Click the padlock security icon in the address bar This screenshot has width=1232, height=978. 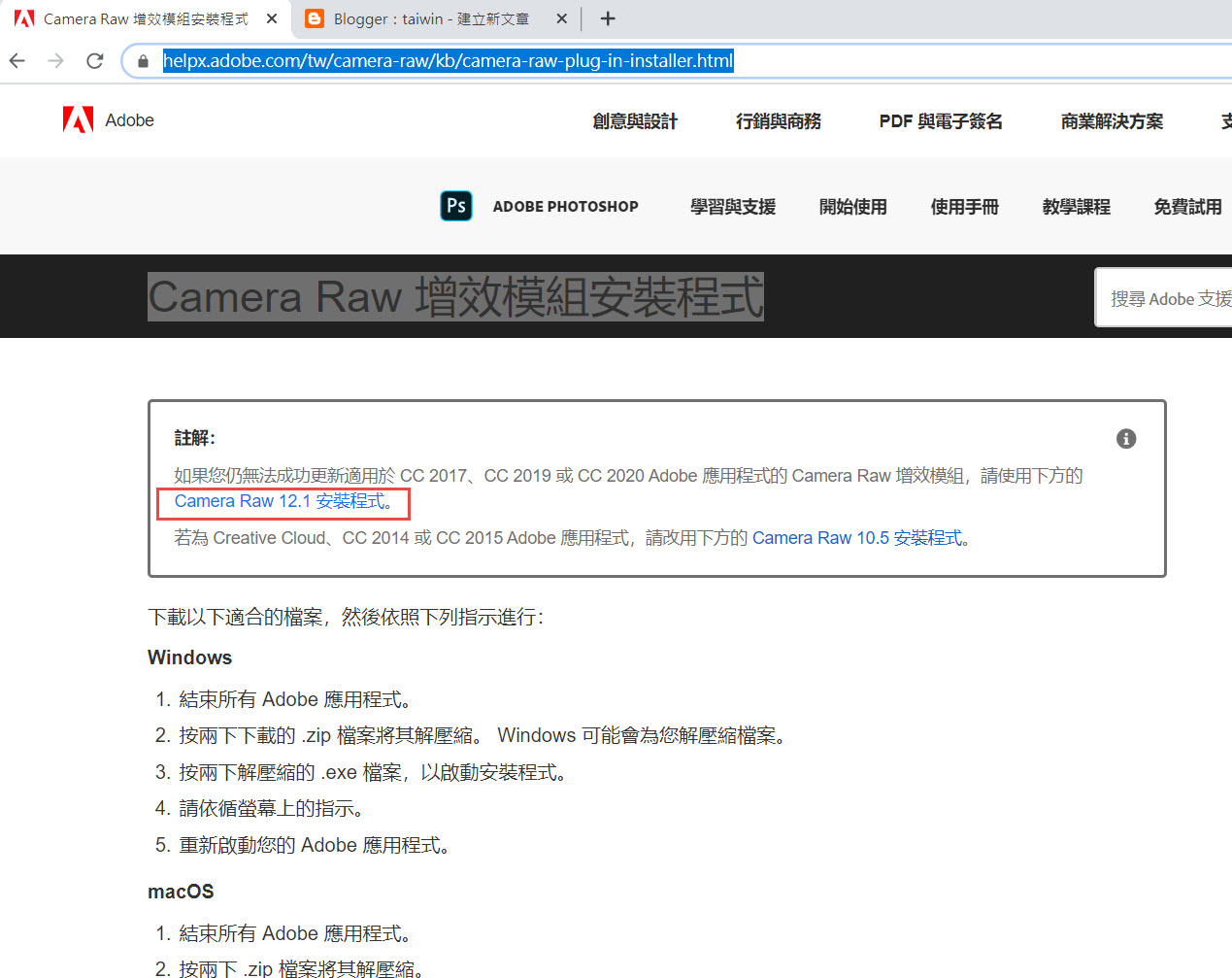click(142, 60)
